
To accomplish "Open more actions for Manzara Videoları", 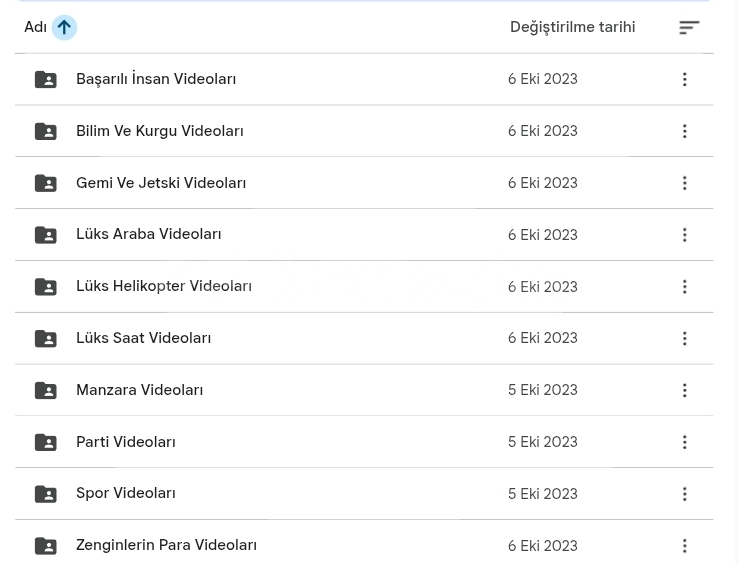I will (x=684, y=390).
